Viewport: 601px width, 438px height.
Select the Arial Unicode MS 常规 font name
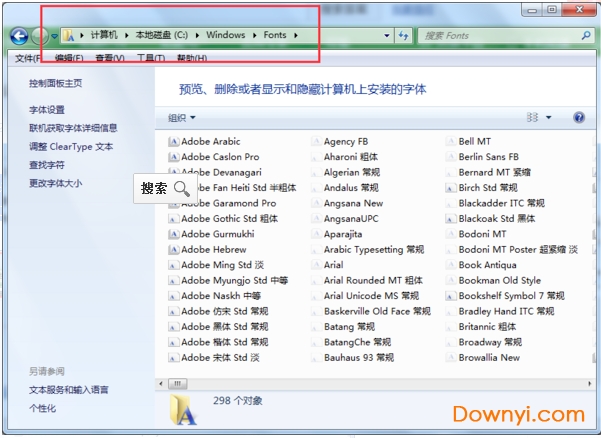click(x=371, y=296)
